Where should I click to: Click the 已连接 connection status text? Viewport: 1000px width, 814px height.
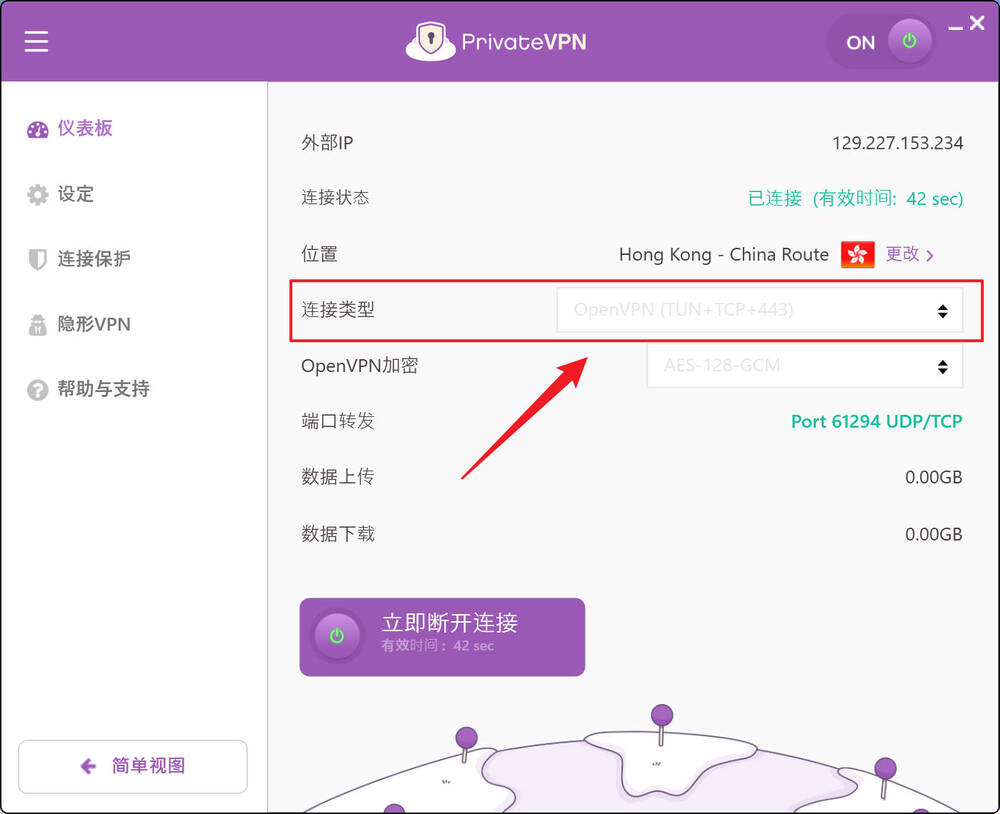(x=855, y=198)
